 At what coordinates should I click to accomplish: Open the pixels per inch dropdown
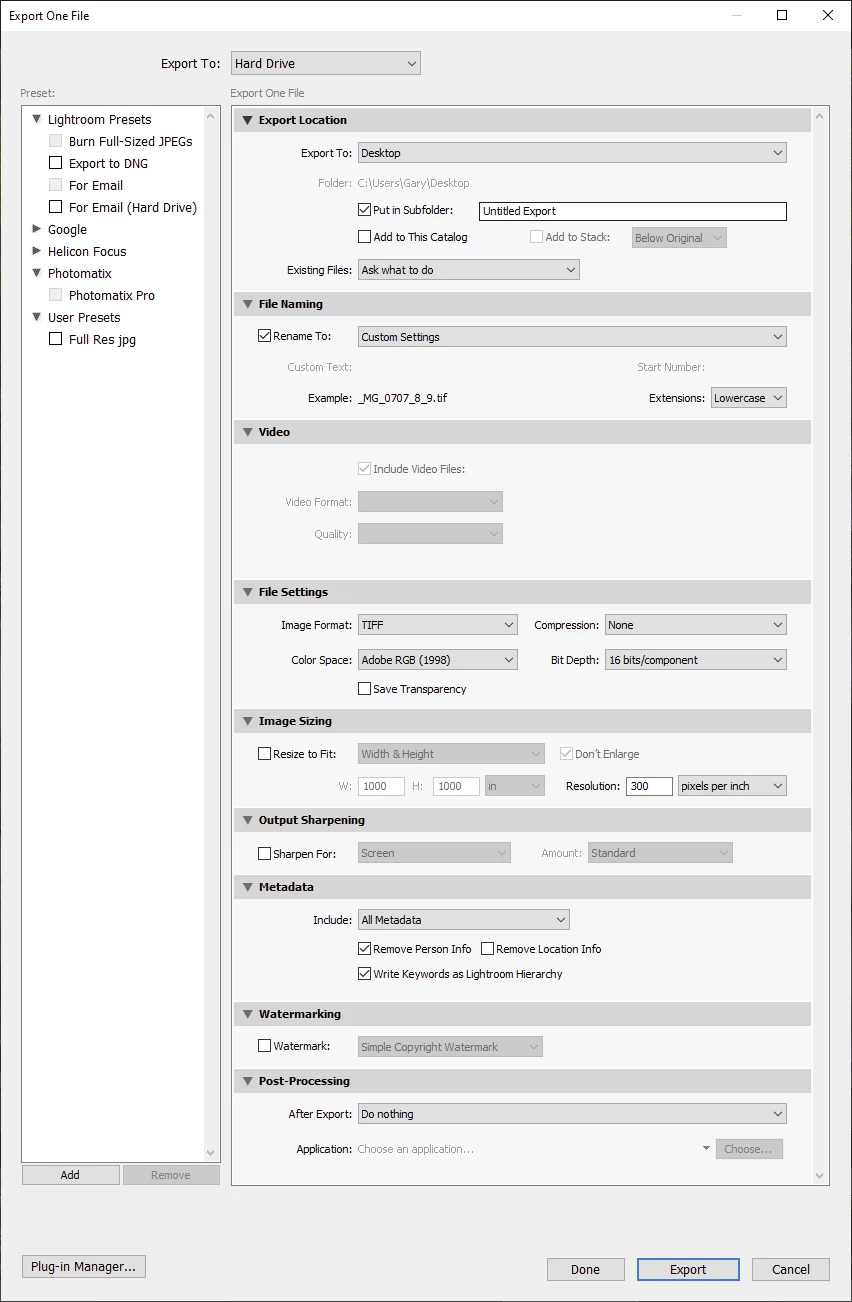click(732, 786)
